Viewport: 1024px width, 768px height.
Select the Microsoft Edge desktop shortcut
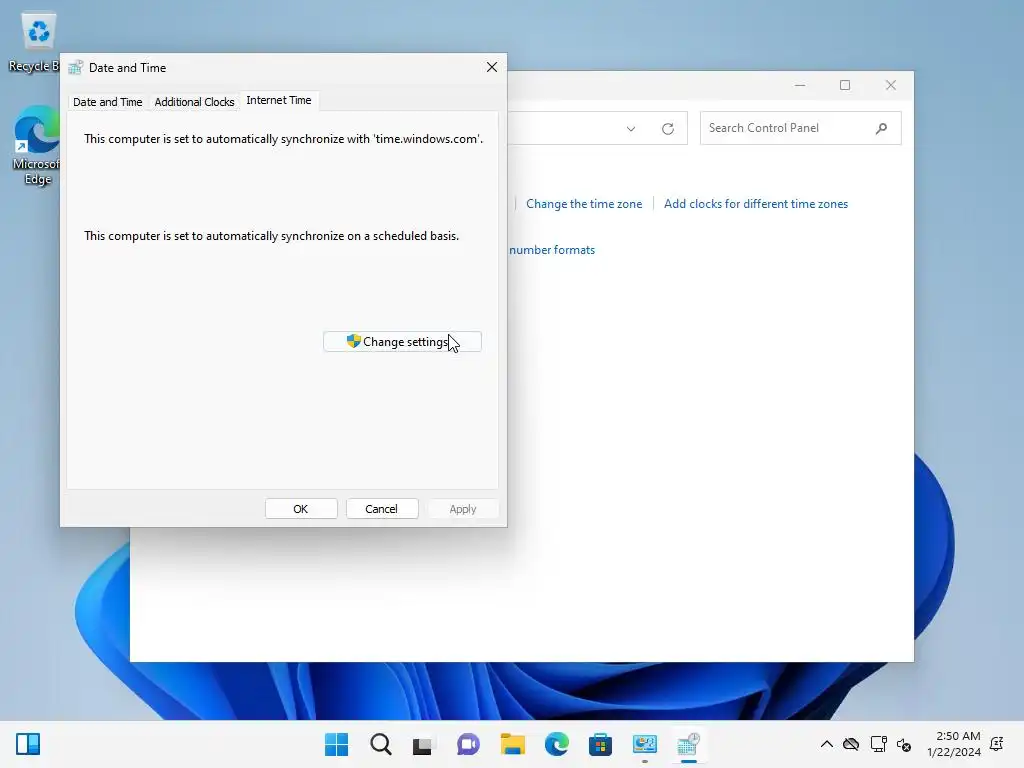pos(36,146)
